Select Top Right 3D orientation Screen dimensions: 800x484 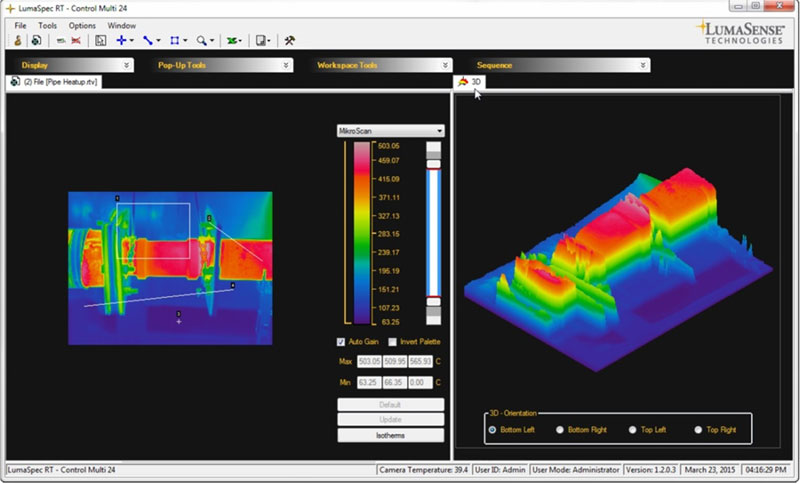698,430
